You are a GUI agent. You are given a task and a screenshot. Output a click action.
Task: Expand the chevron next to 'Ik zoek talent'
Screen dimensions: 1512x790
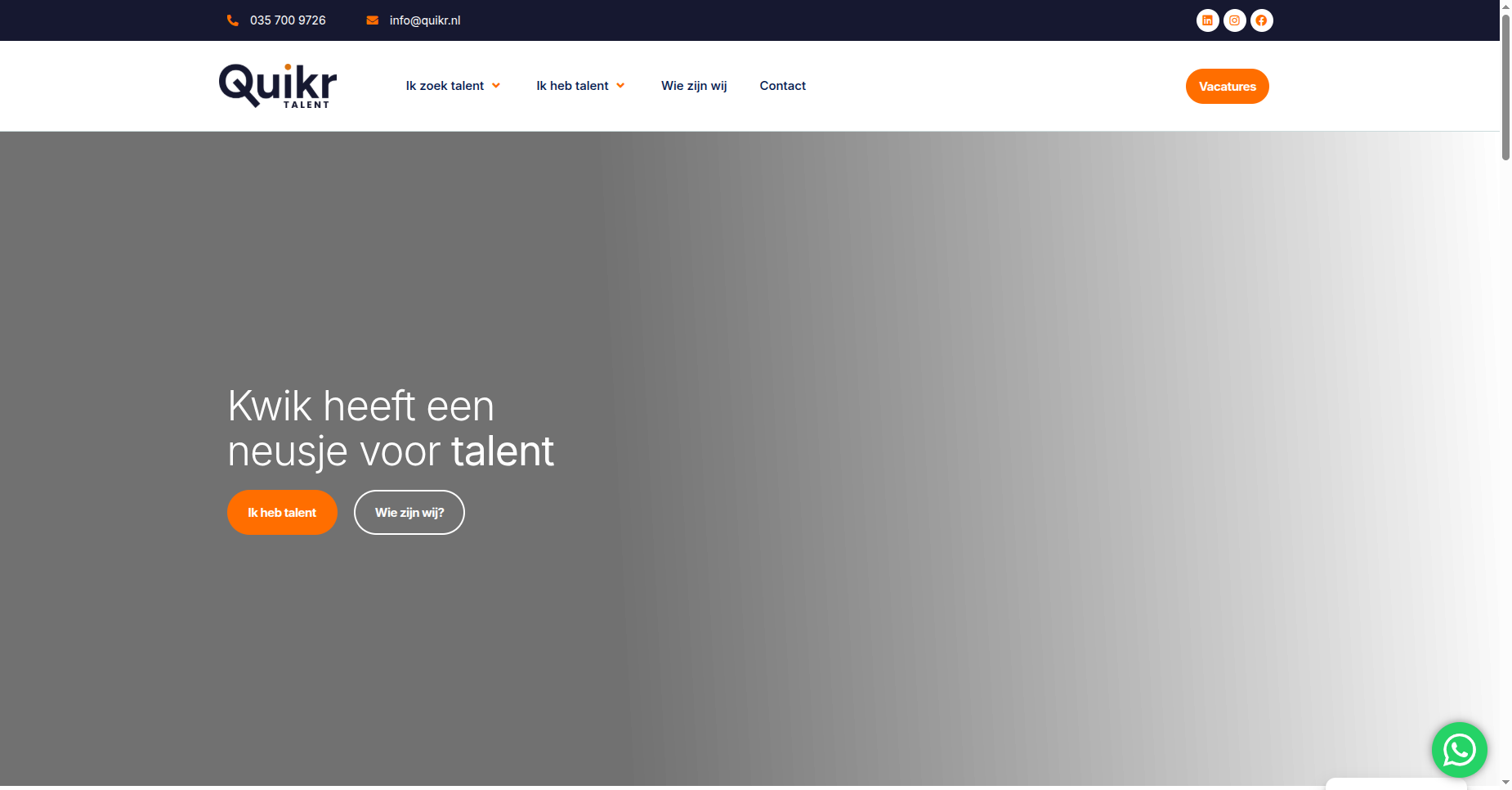[496, 86]
